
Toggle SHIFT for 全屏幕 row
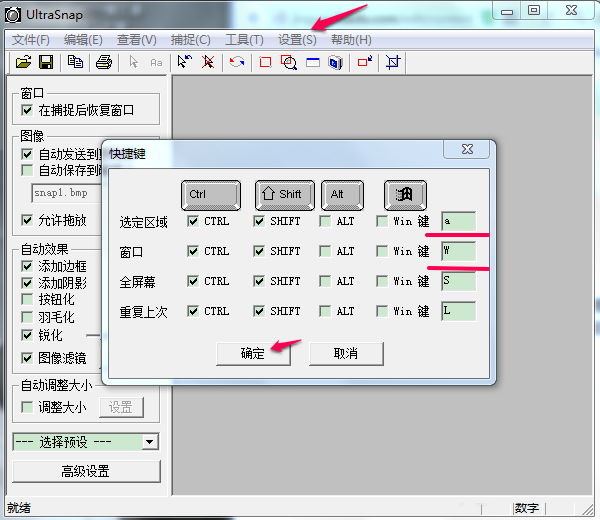(x=259, y=281)
